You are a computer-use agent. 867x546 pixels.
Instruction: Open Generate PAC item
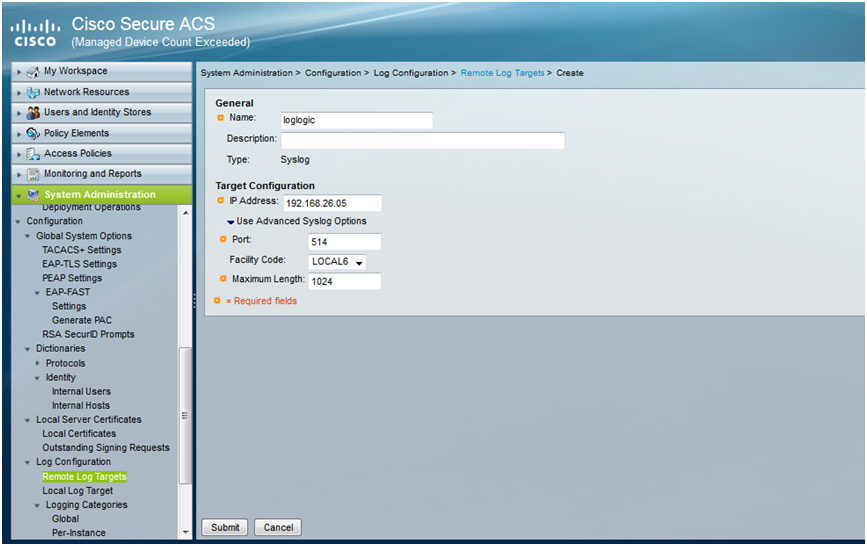pos(82,320)
